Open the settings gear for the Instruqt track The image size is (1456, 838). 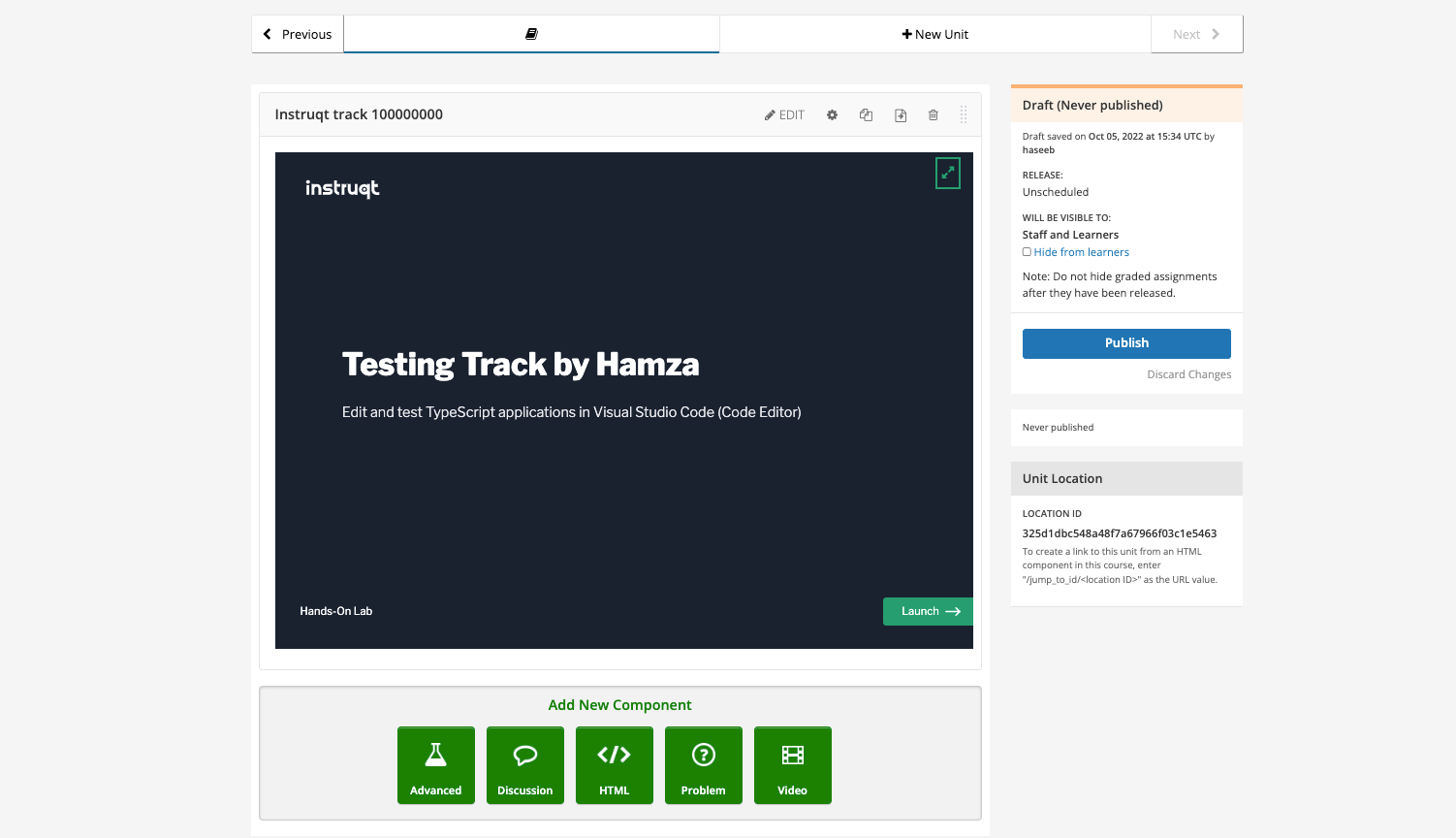point(832,114)
